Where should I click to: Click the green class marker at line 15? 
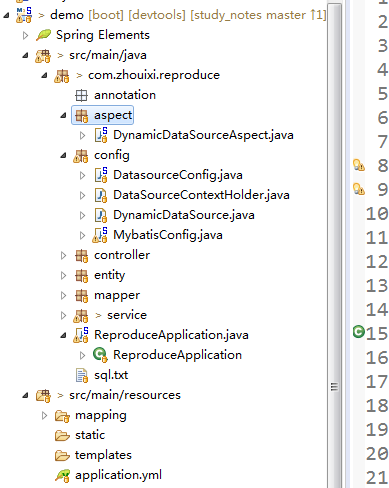pyautogui.click(x=359, y=332)
